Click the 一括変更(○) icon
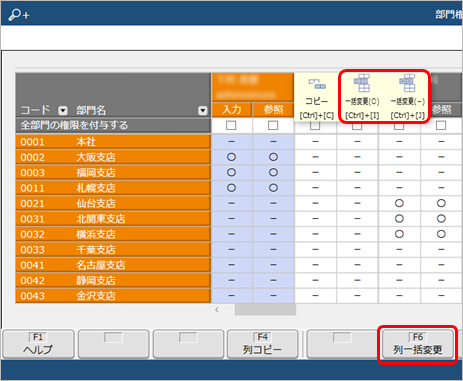The image size is (463, 381). (x=362, y=83)
